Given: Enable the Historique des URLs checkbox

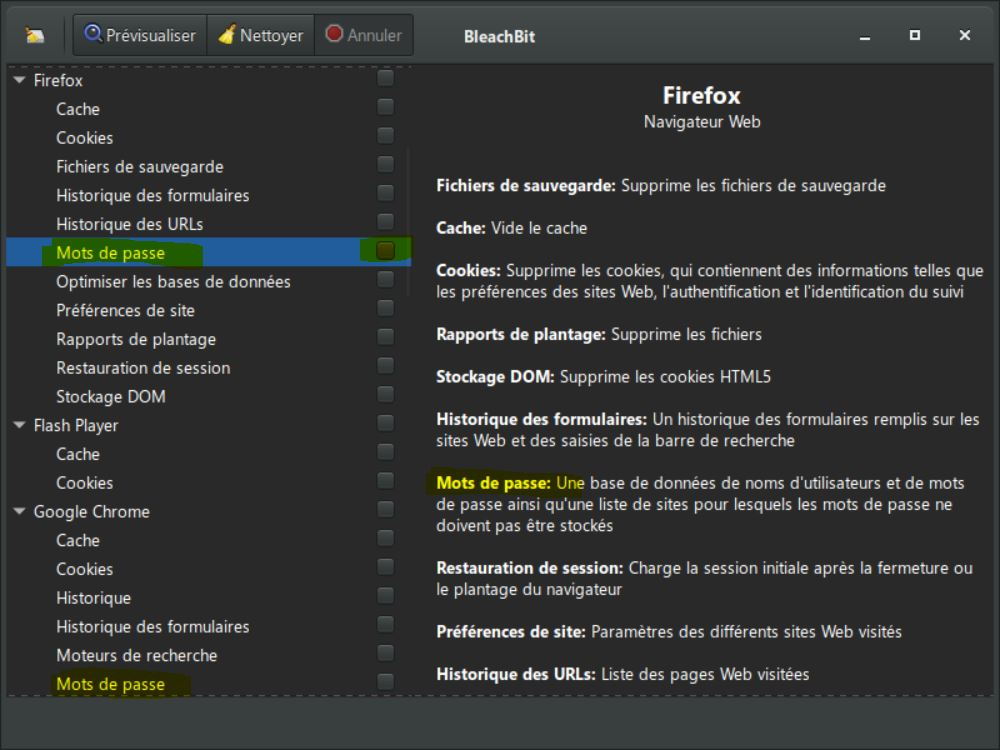Looking at the screenshot, I should point(385,221).
